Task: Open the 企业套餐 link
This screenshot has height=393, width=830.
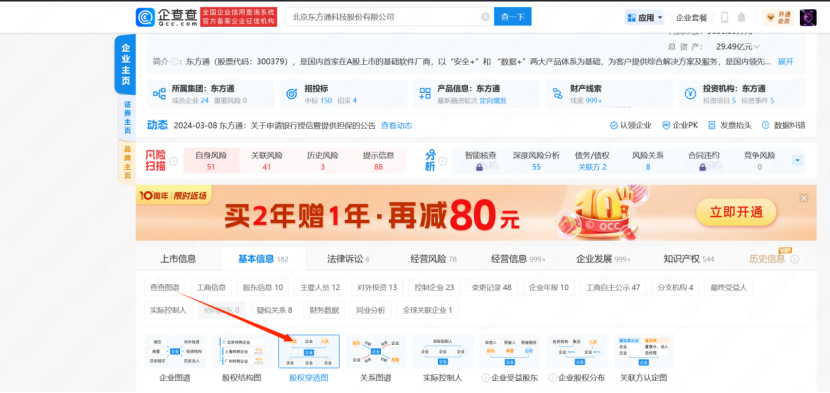Action: coord(691,17)
